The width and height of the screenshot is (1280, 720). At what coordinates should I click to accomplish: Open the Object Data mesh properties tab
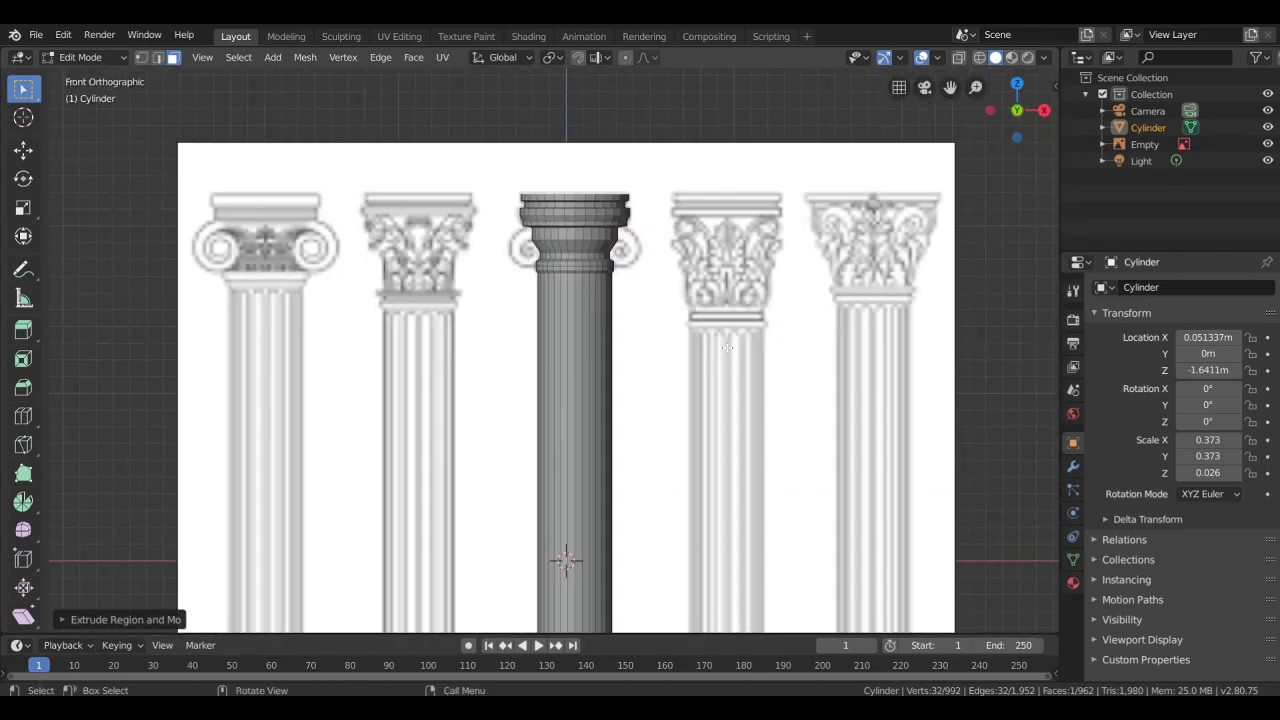click(1073, 560)
